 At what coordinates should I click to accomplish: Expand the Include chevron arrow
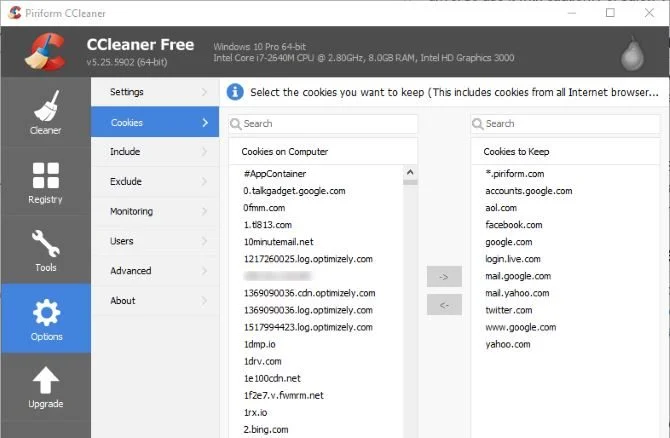[x=204, y=152]
